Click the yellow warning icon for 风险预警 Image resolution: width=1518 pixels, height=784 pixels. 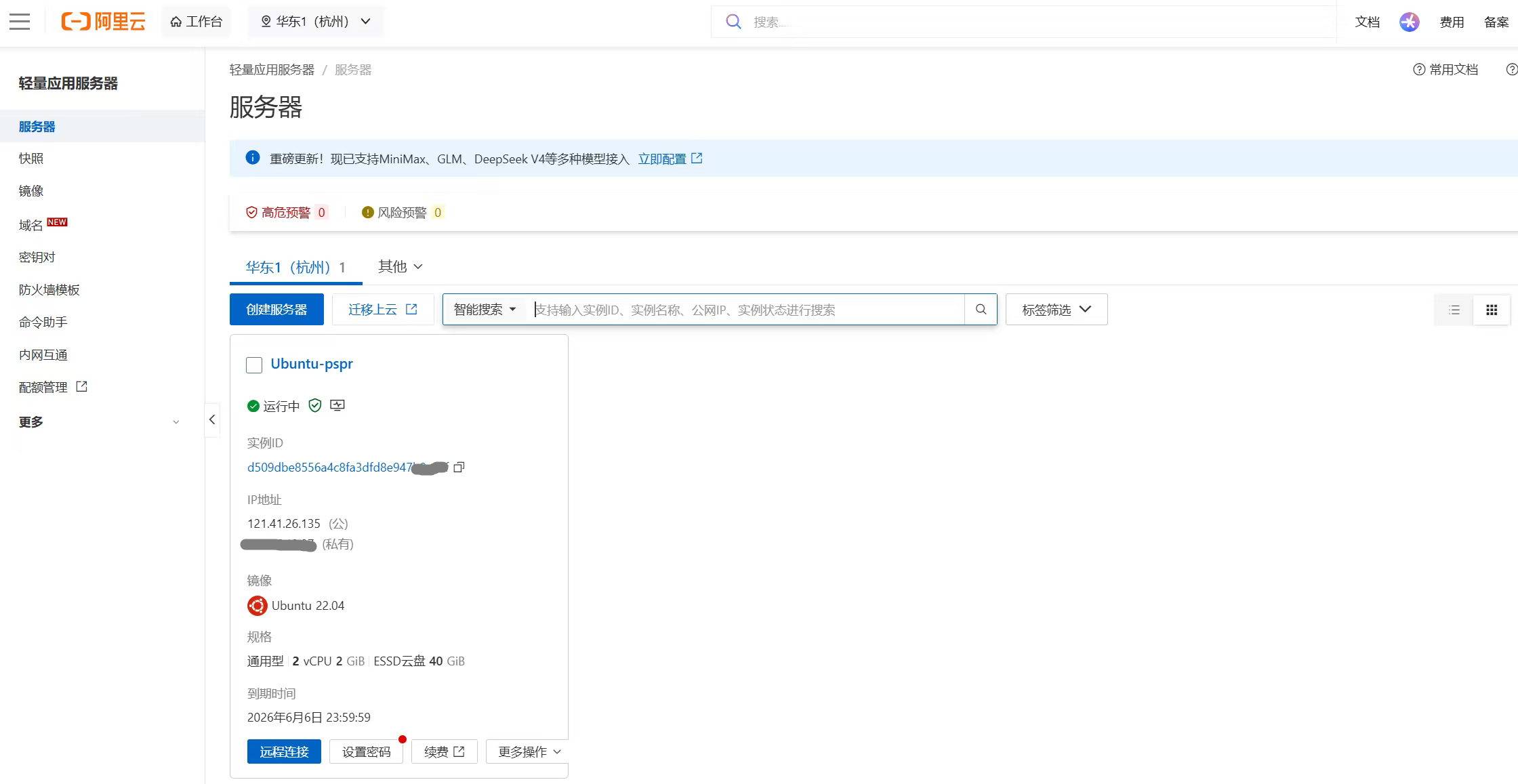pyautogui.click(x=368, y=213)
